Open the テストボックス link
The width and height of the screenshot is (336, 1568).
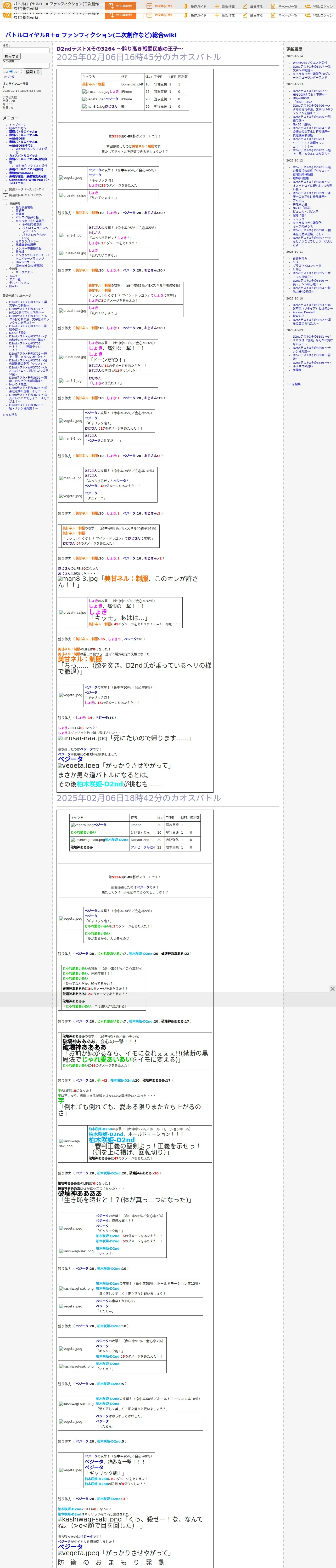coord(19,283)
